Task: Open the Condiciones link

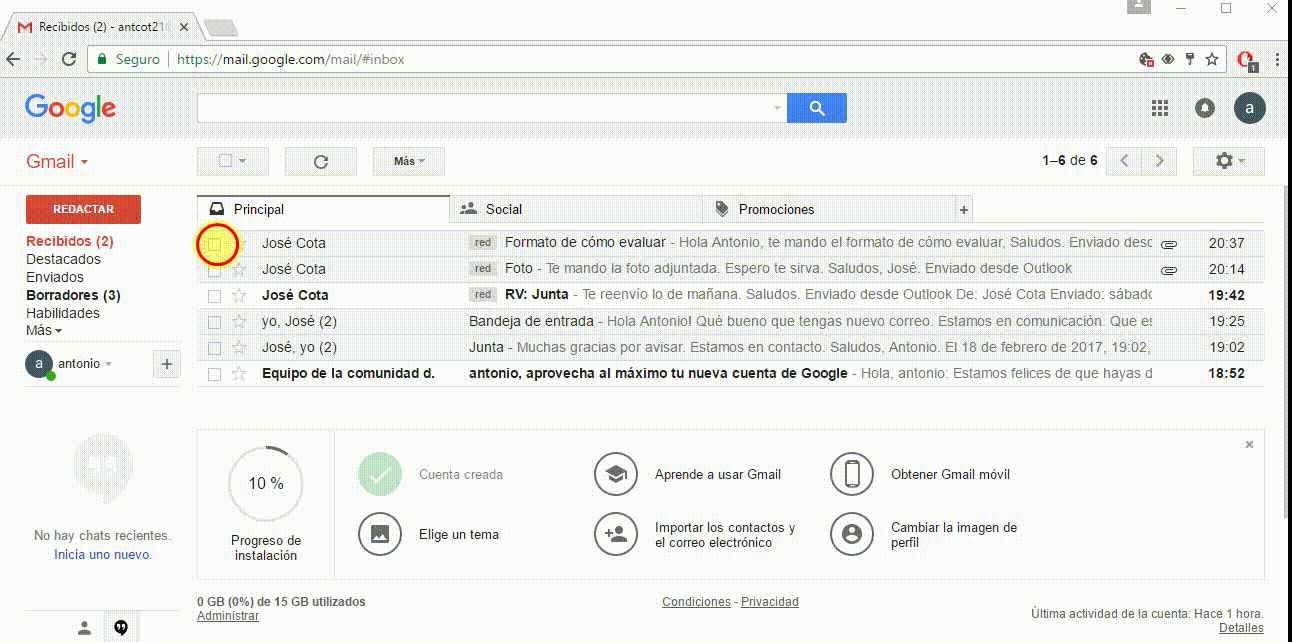Action: point(696,602)
